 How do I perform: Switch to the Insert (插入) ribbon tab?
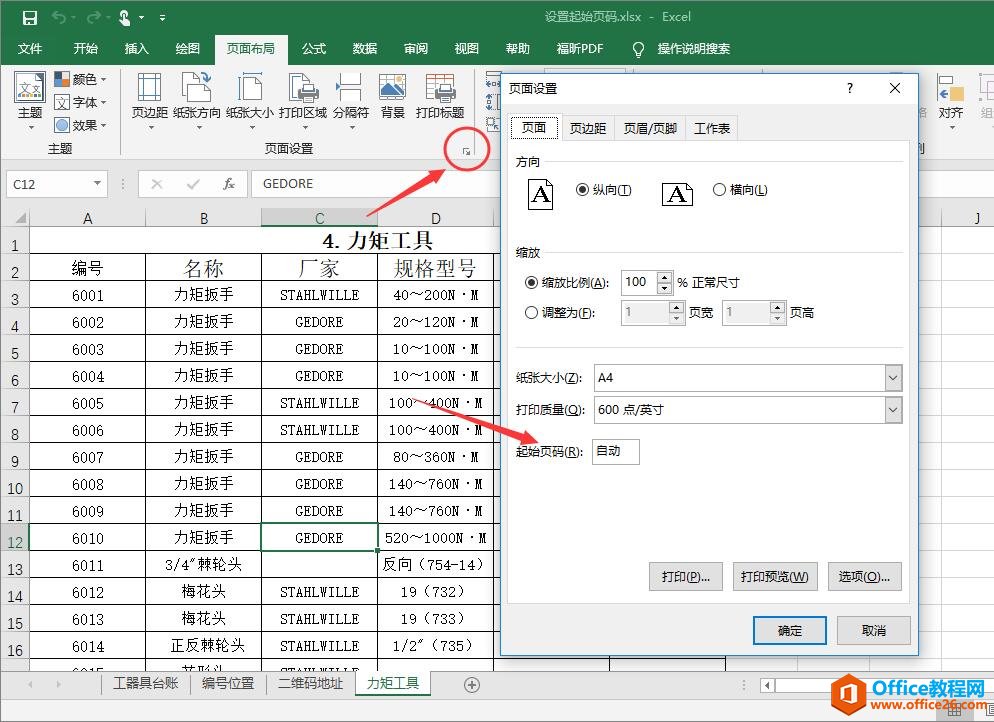click(136, 49)
